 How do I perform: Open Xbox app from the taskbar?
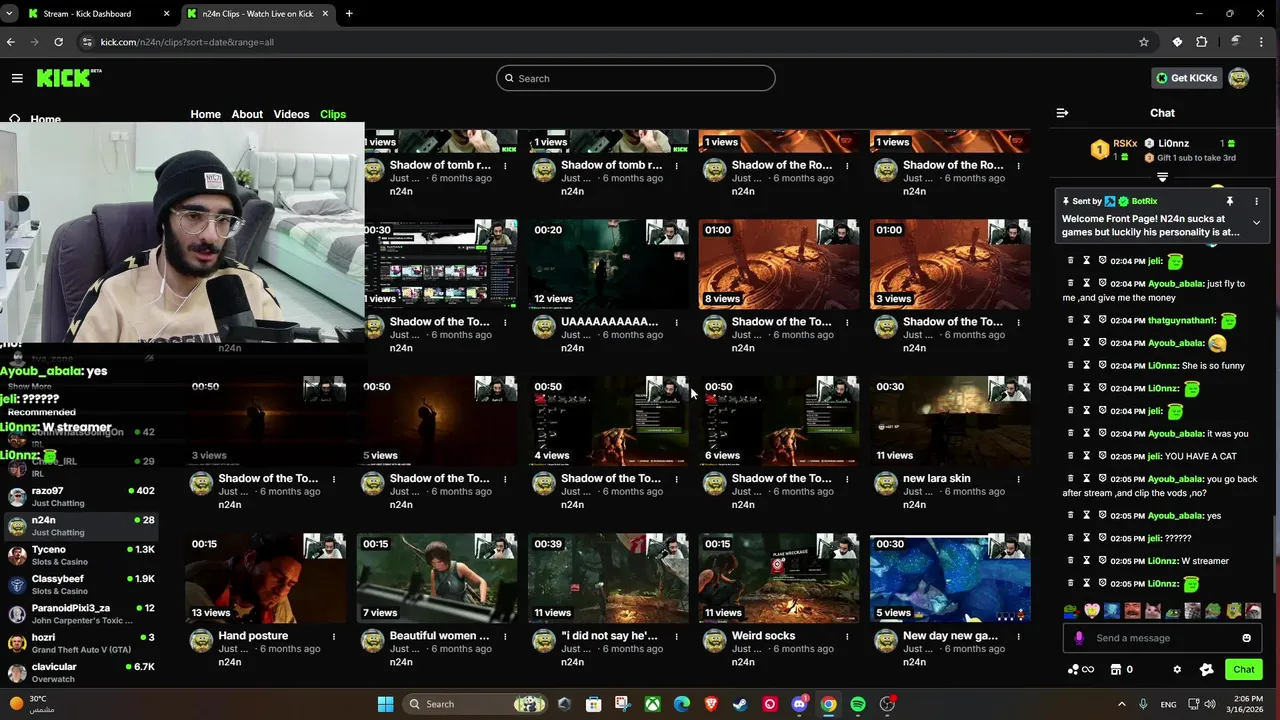click(x=652, y=704)
